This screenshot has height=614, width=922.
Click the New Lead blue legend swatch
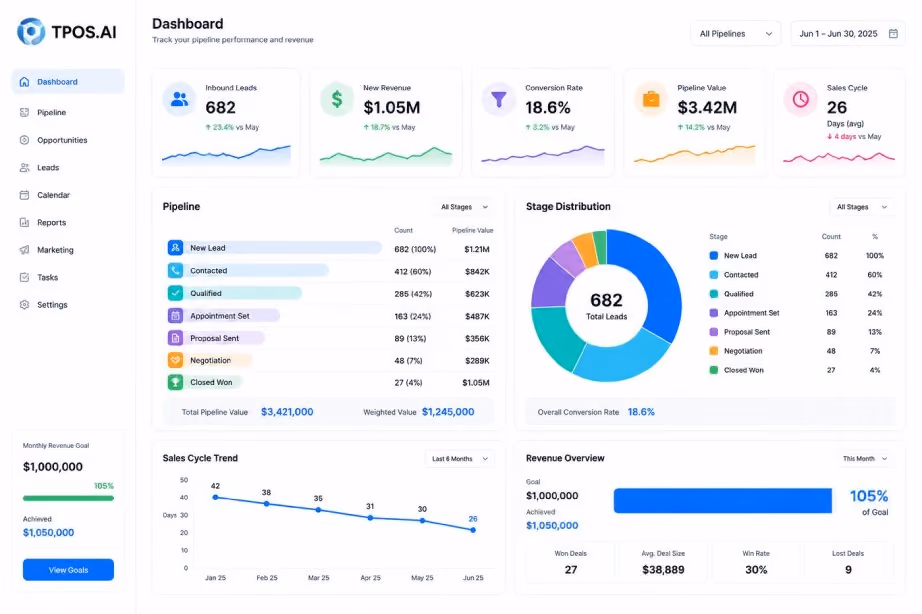pos(714,256)
